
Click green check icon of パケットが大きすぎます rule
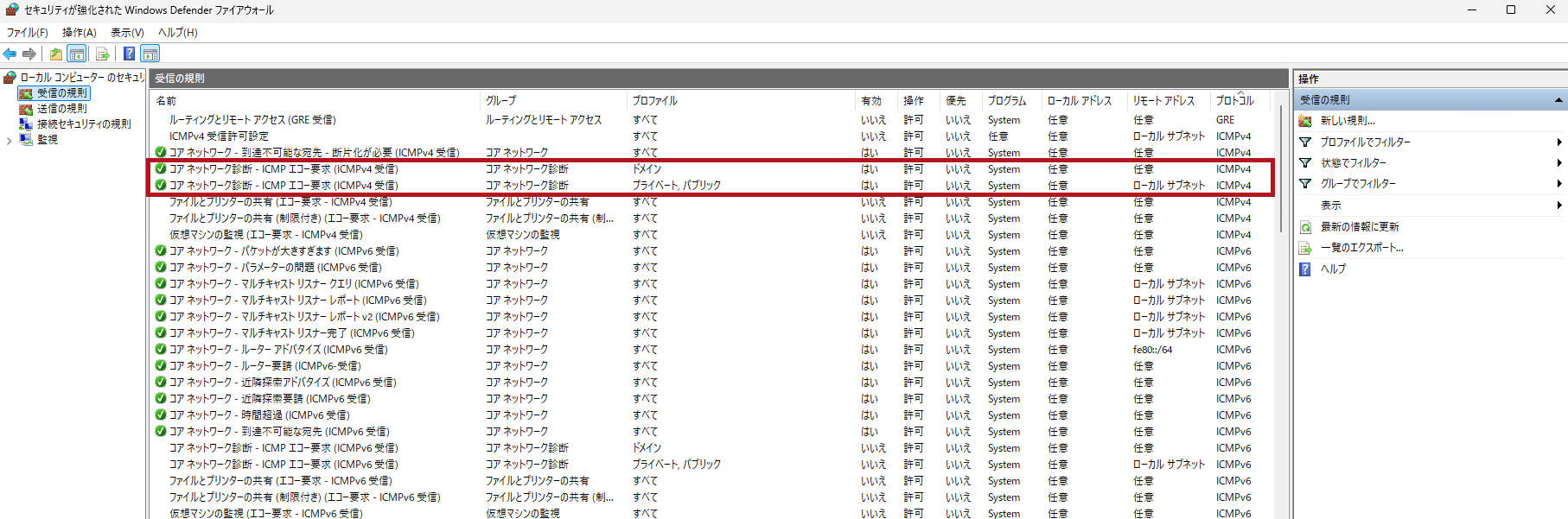pos(160,251)
